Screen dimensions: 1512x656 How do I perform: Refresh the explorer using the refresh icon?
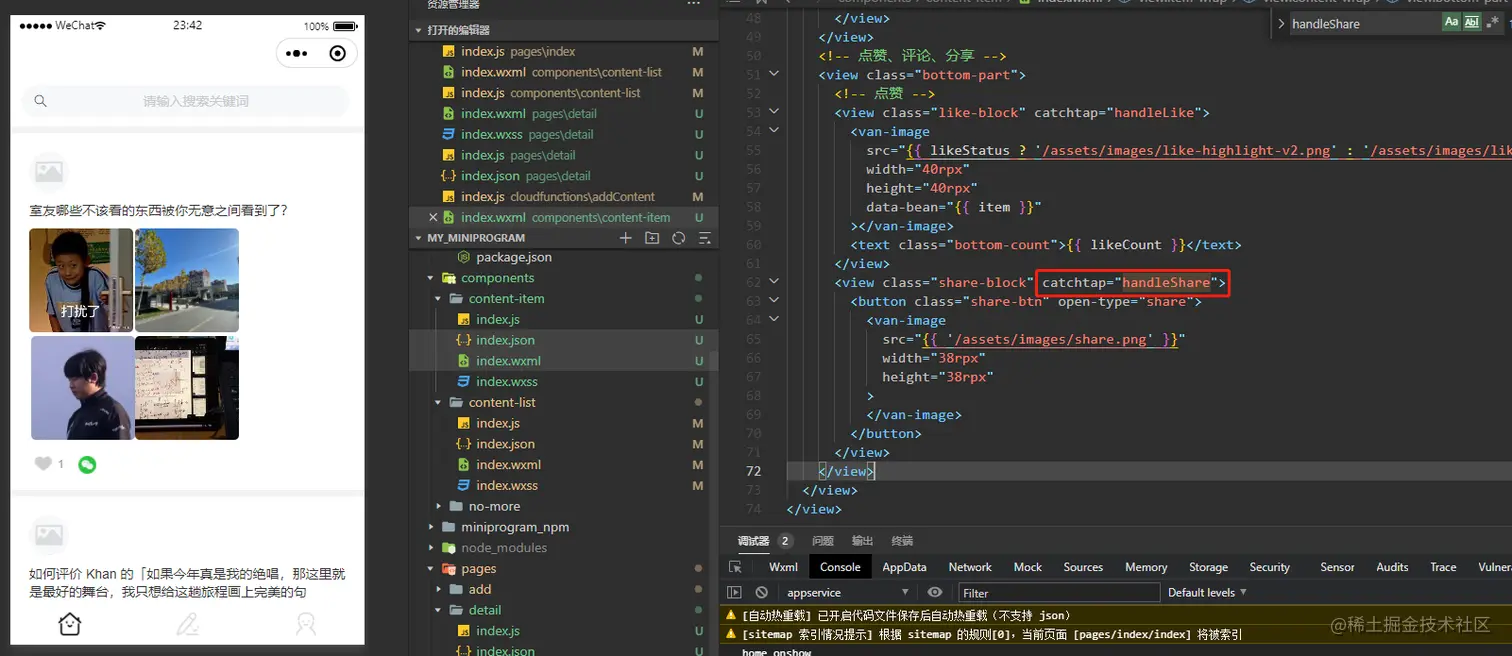tap(679, 238)
